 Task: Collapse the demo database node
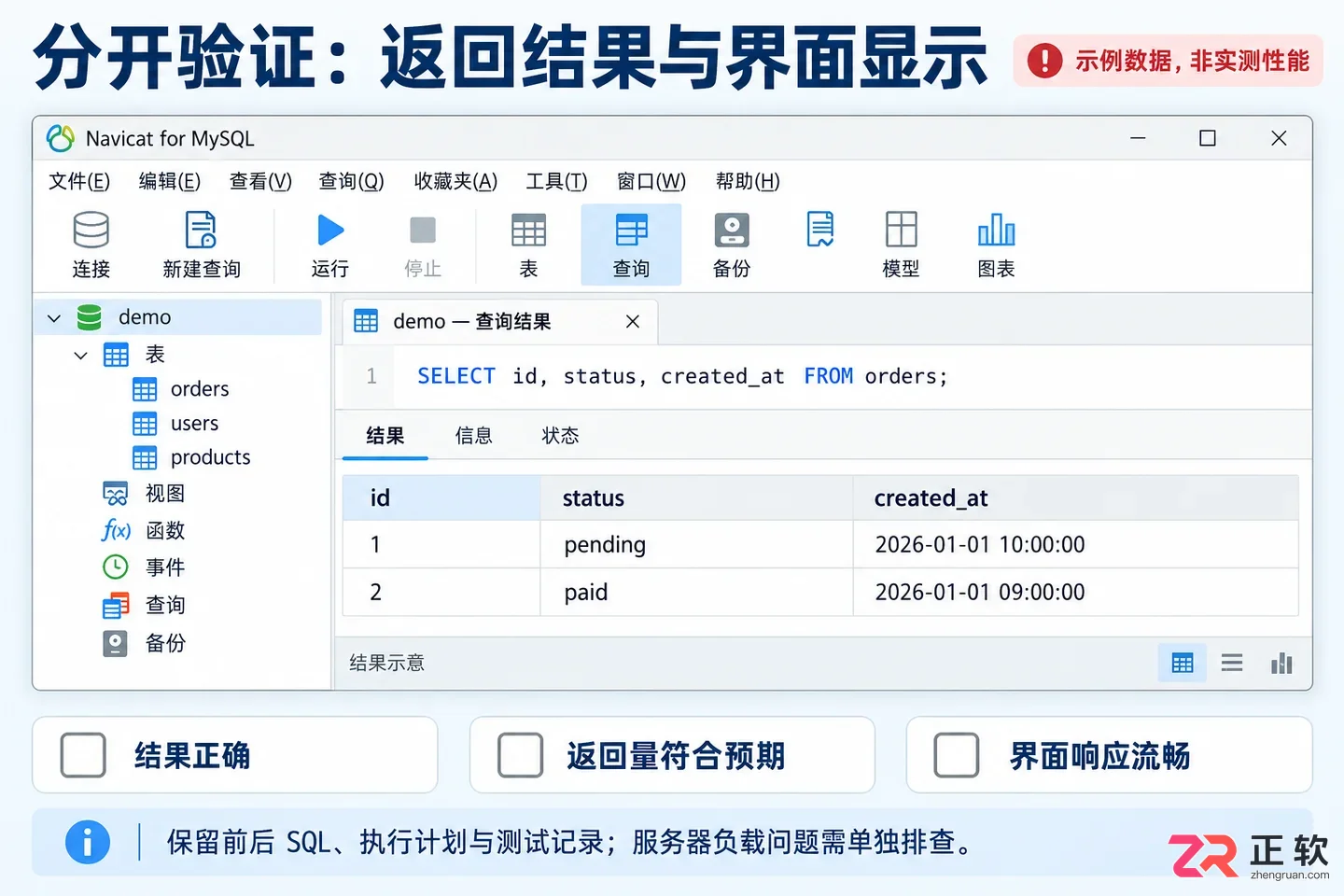tap(54, 318)
